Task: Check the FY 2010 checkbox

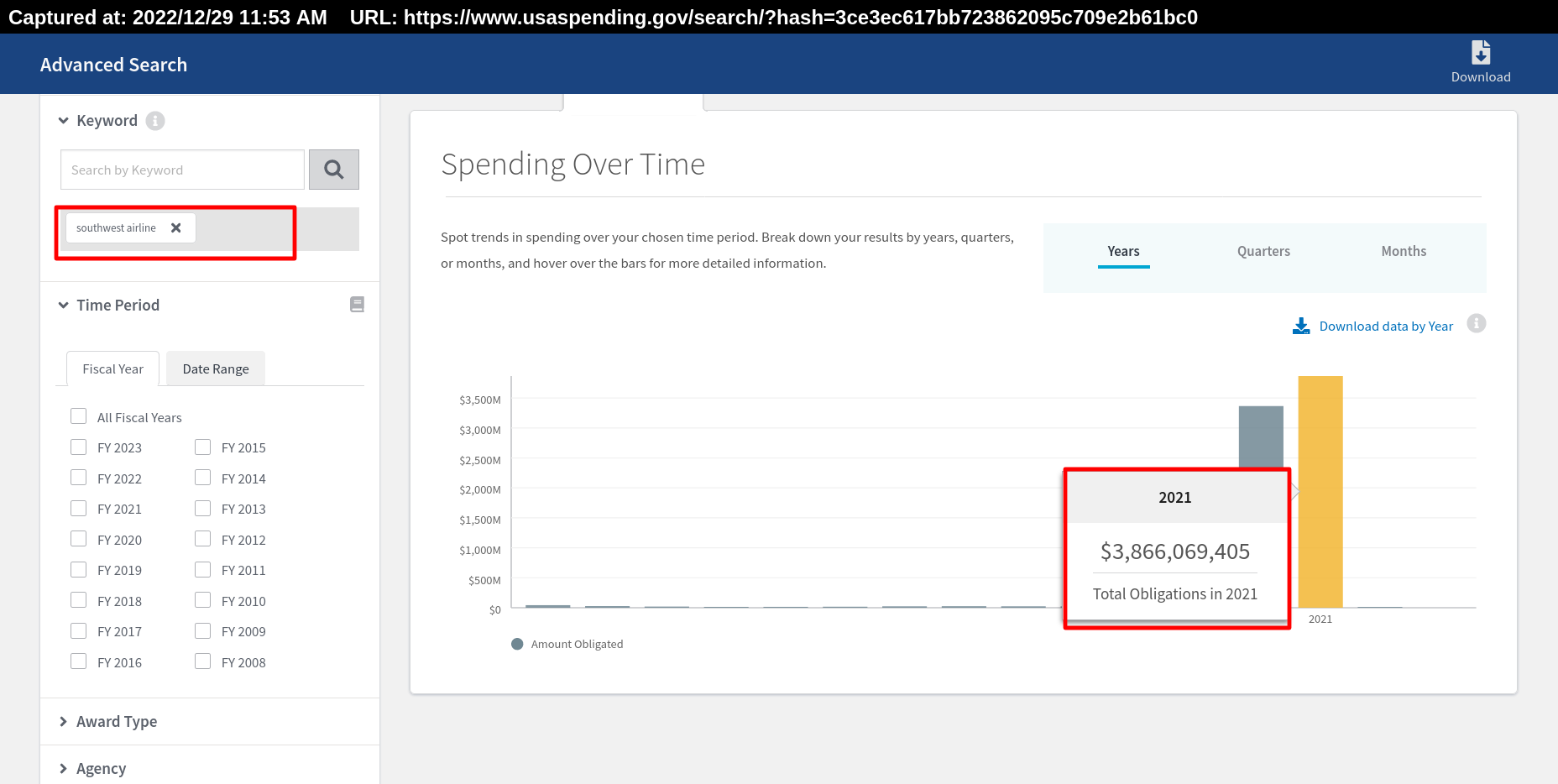Action: [x=203, y=600]
